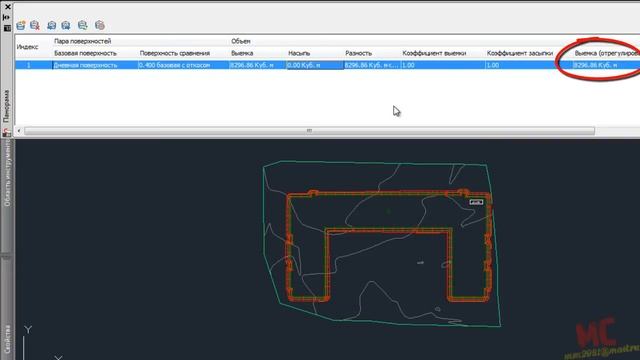Click the Индекс column header
Screen dimensions: 640x360
pos(27,47)
